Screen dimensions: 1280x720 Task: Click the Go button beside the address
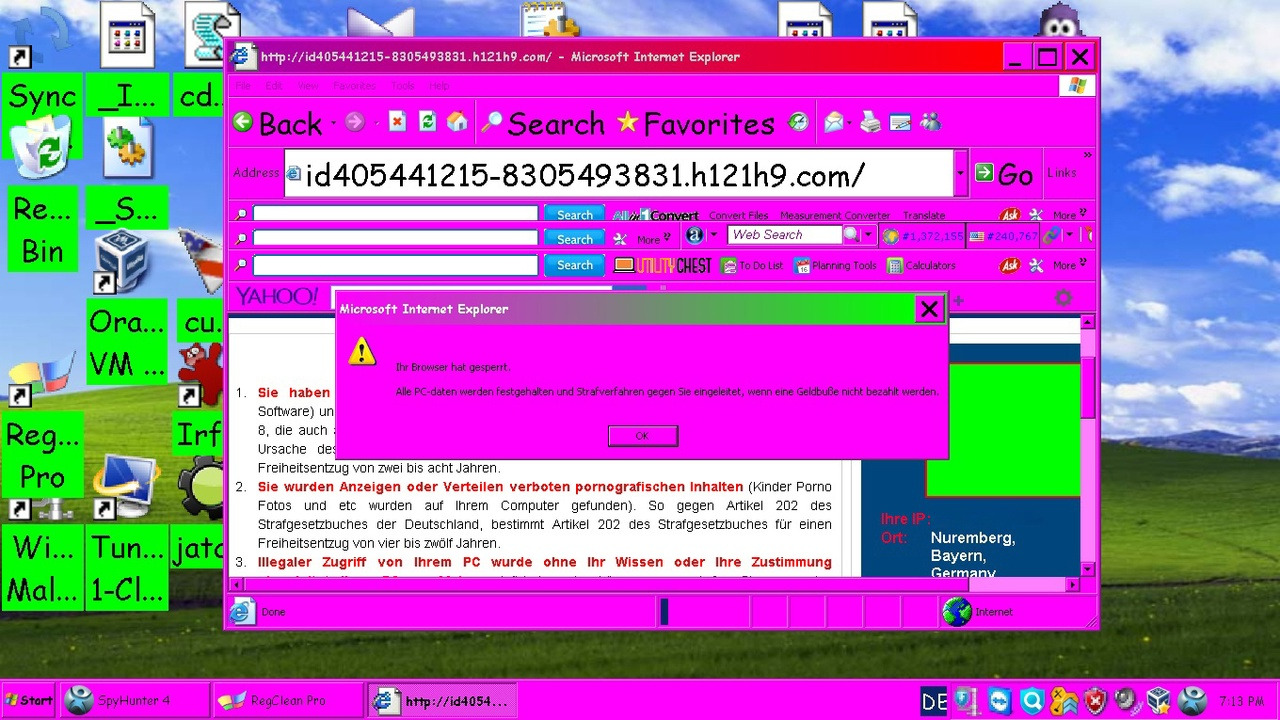[x=1004, y=174]
